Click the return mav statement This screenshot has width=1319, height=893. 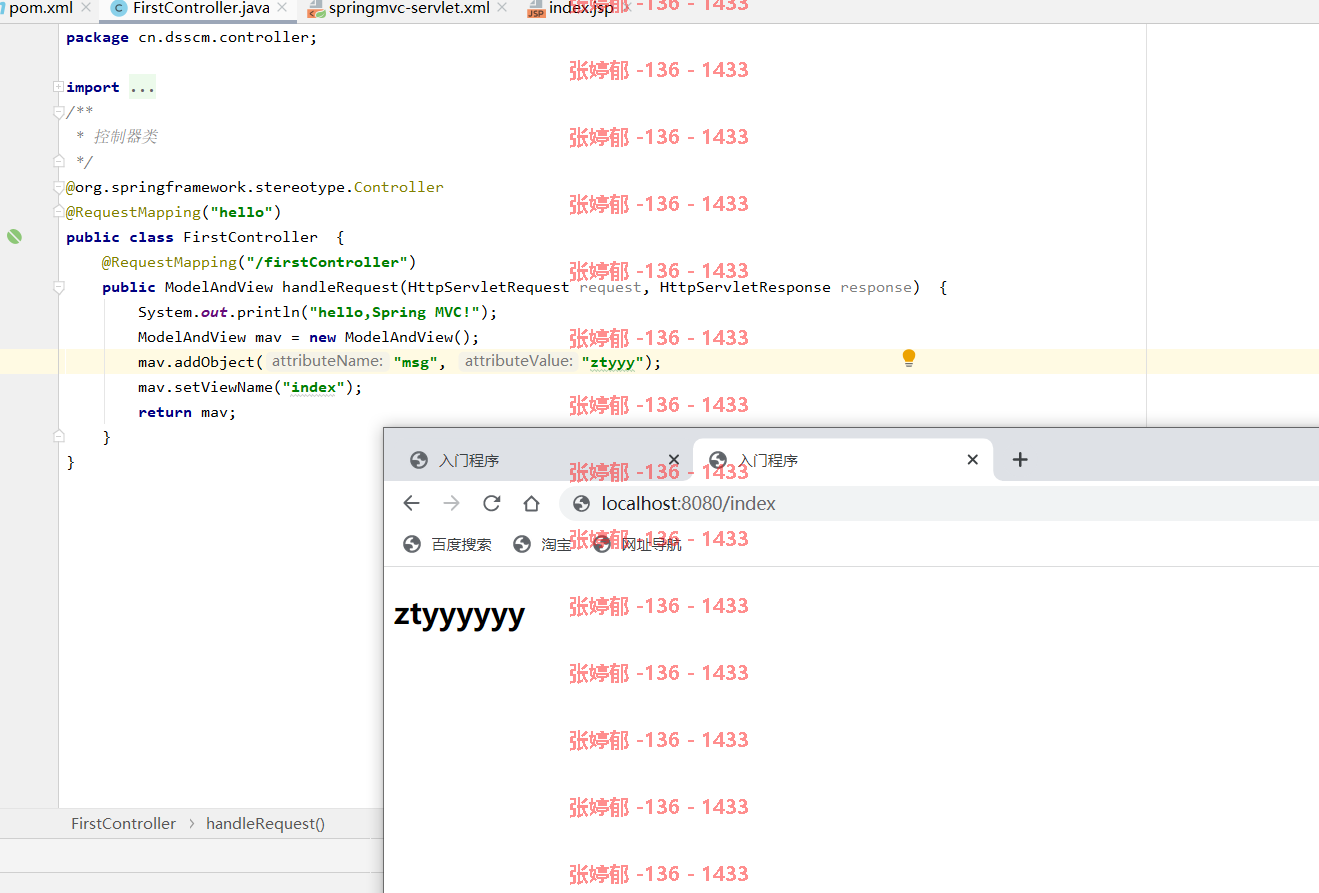tap(187, 412)
